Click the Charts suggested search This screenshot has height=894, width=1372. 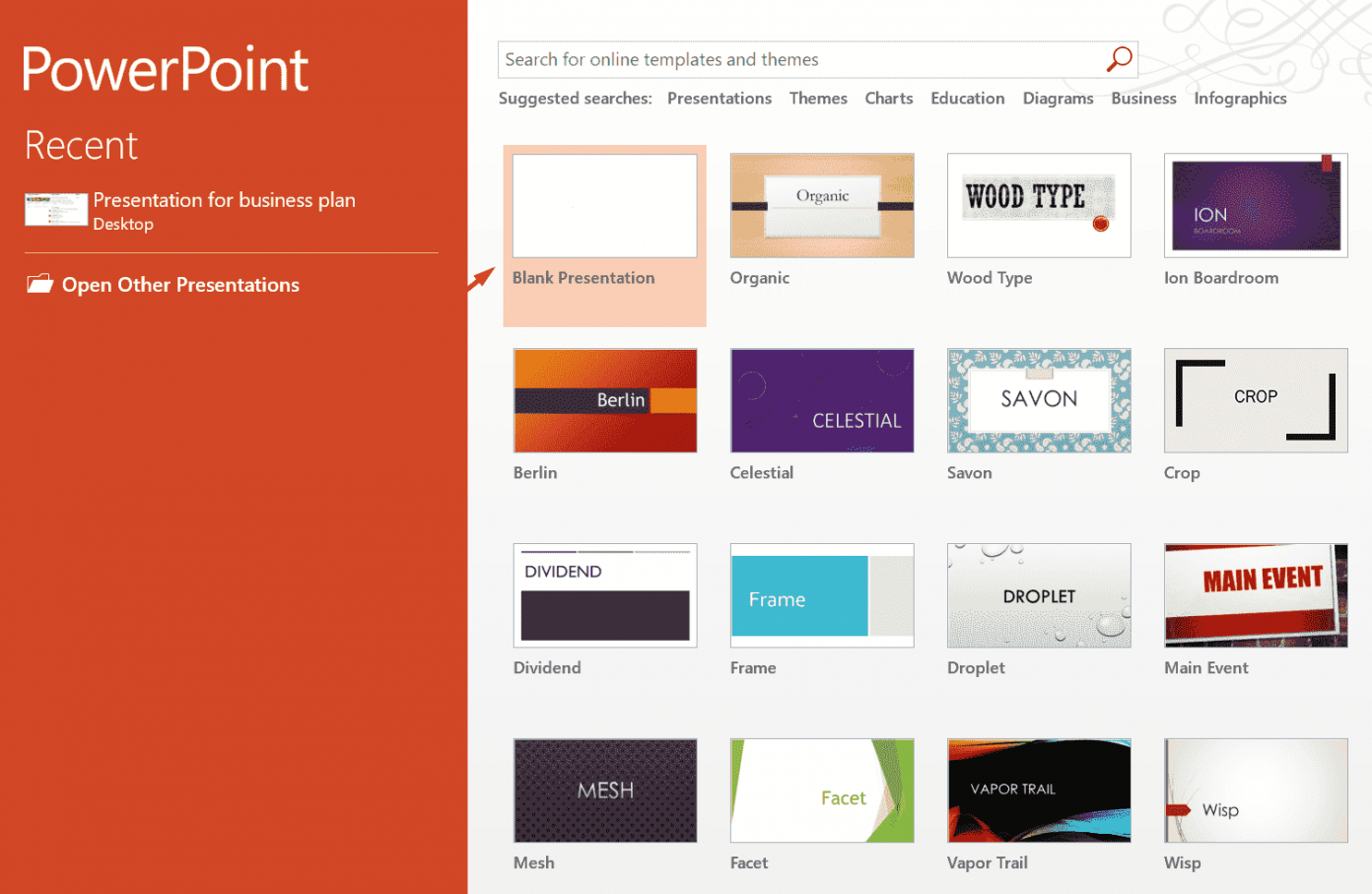[x=888, y=98]
